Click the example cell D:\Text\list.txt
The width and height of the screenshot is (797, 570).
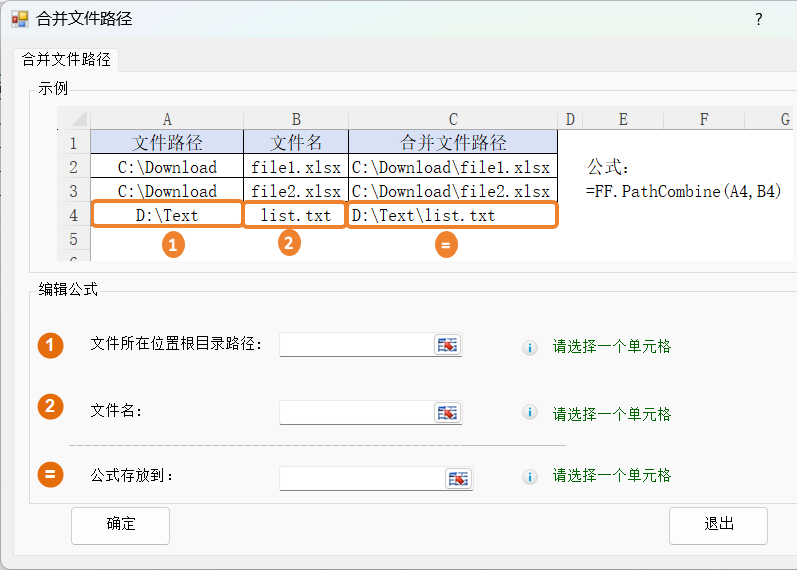(x=452, y=215)
